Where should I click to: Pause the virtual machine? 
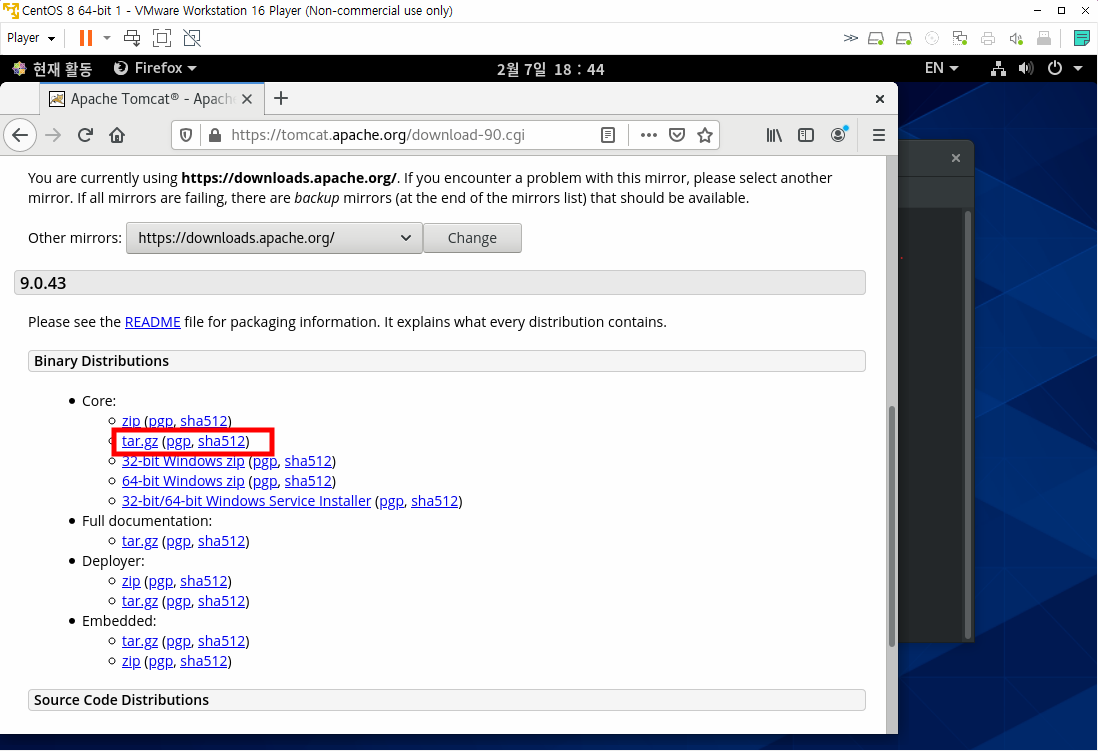point(85,38)
